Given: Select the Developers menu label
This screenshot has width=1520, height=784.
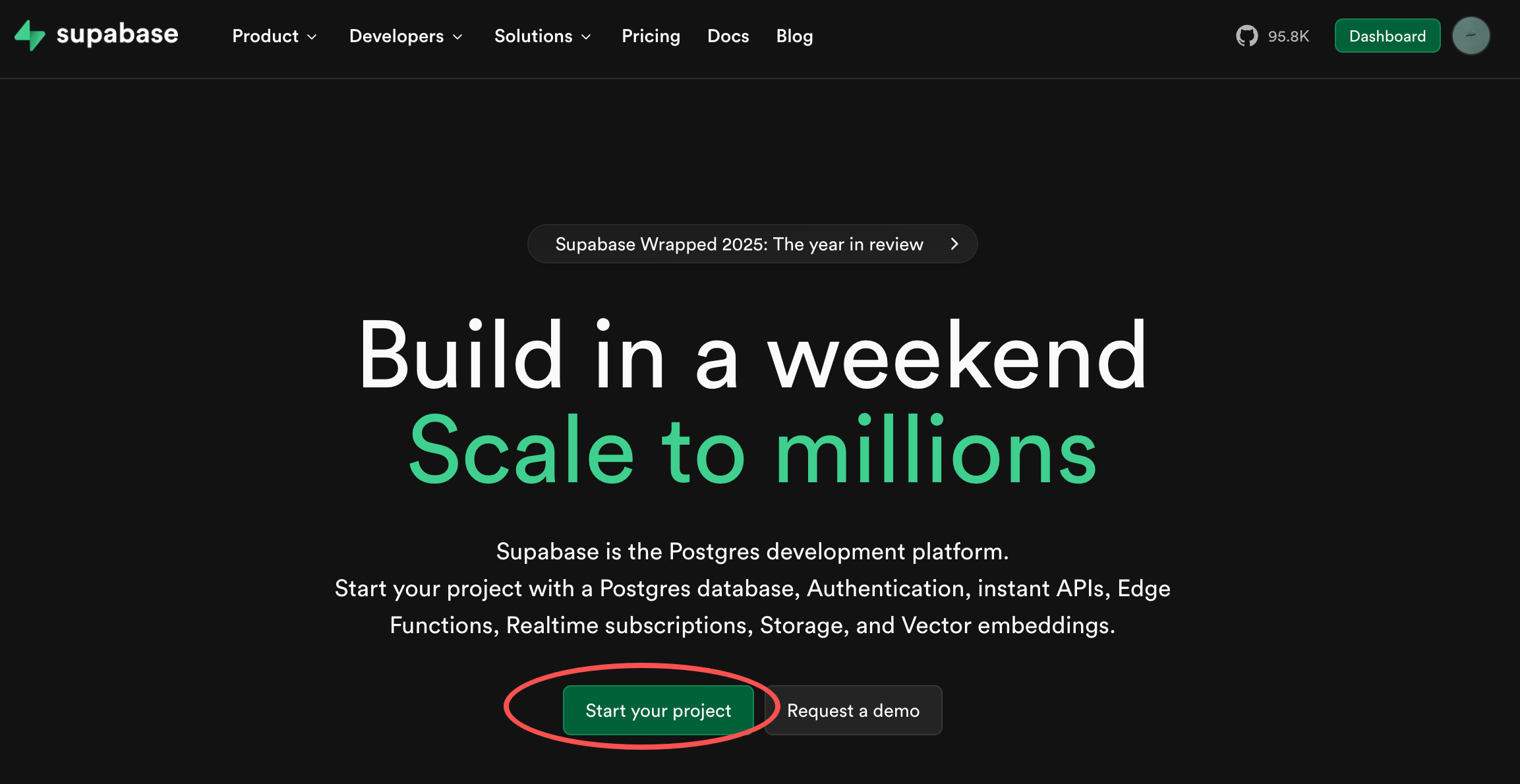Looking at the screenshot, I should [x=396, y=36].
